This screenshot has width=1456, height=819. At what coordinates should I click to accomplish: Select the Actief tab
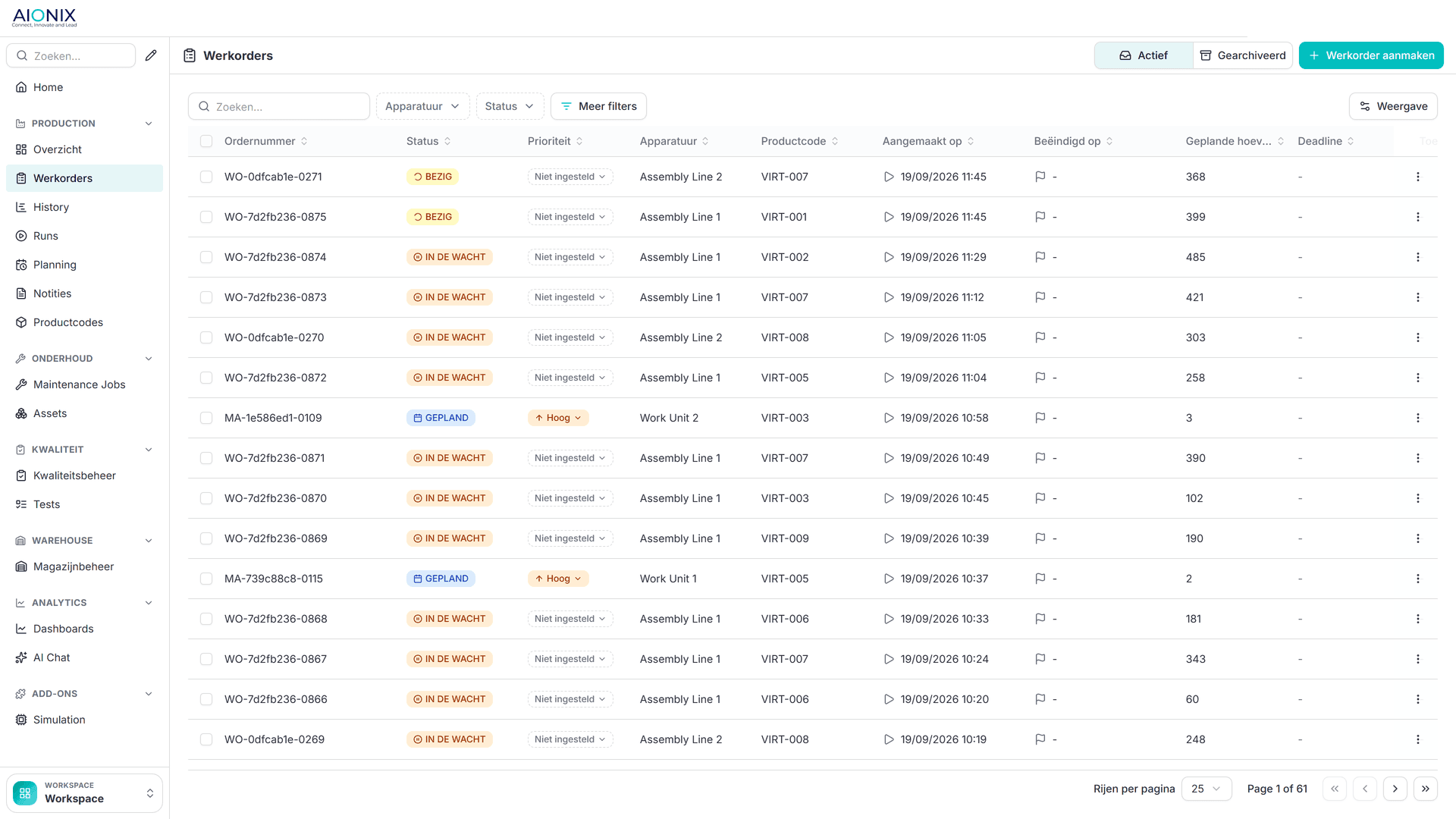pos(1144,55)
